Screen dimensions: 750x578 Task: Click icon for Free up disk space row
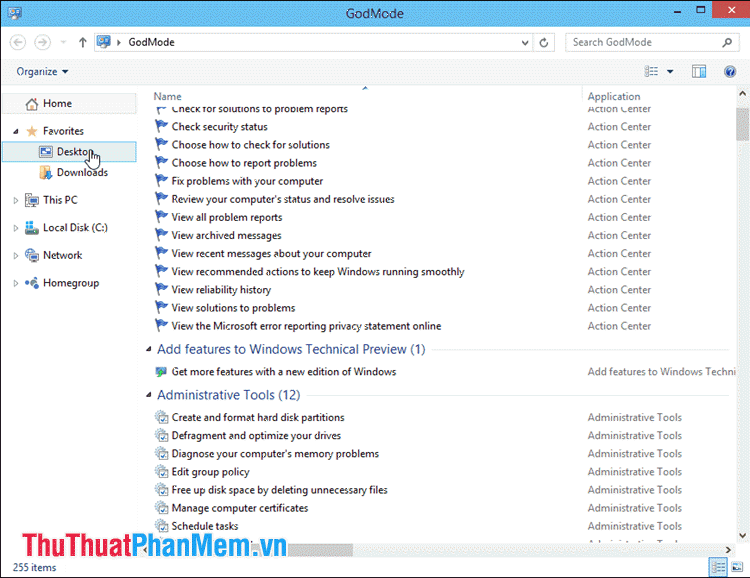point(162,490)
